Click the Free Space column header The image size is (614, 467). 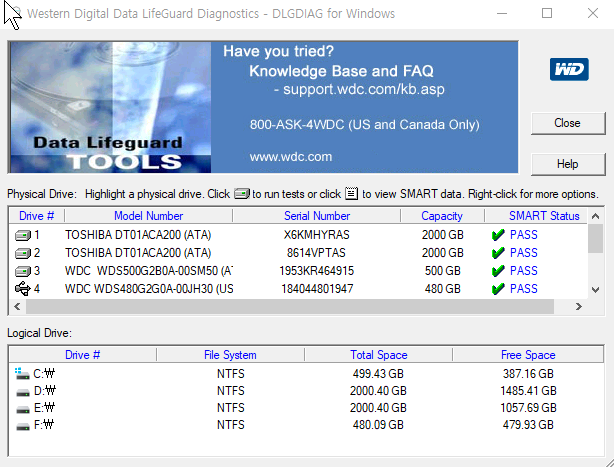point(528,355)
